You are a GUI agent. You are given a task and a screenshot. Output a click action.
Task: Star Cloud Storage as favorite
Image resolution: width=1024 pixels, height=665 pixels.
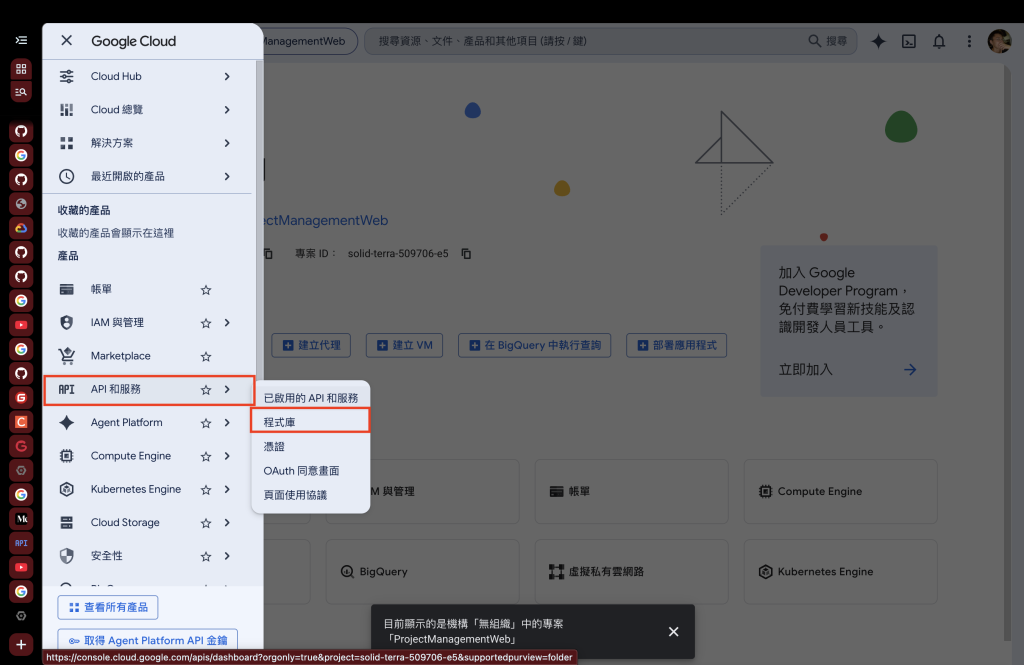(206, 523)
